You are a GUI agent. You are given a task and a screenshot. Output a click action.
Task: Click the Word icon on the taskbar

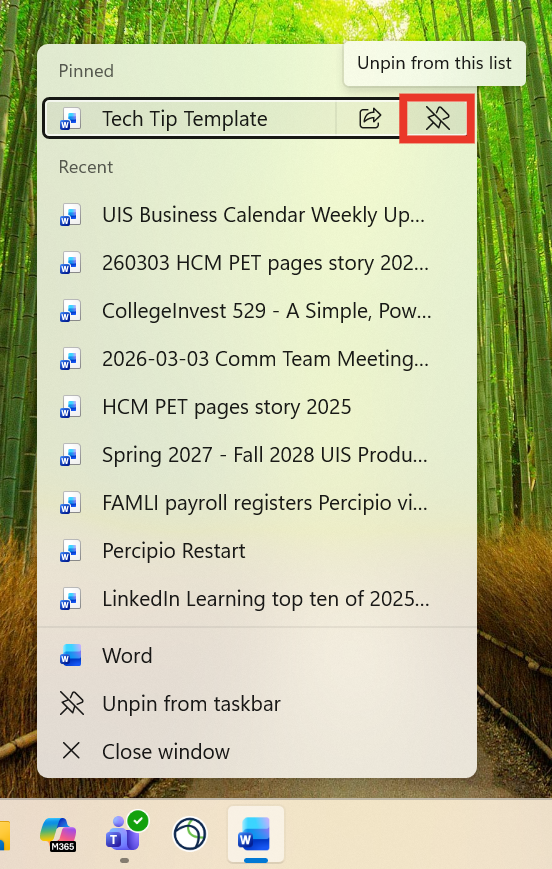[255, 834]
